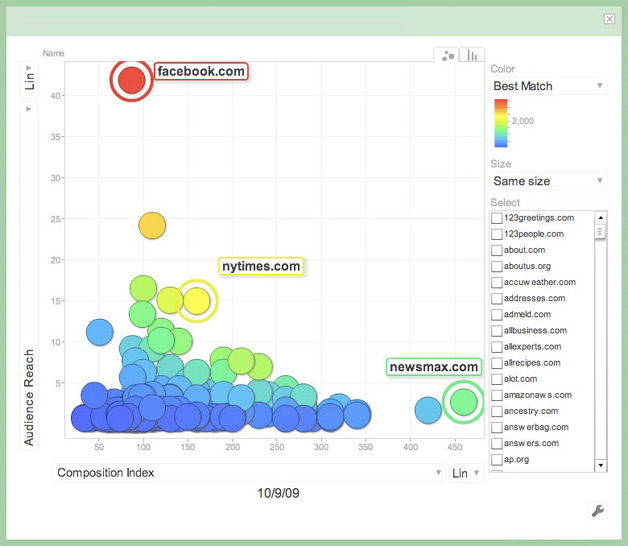Screen dimensions: 628x546
Task: Open the Color 'Best Match' dropdown
Action: [x=548, y=86]
